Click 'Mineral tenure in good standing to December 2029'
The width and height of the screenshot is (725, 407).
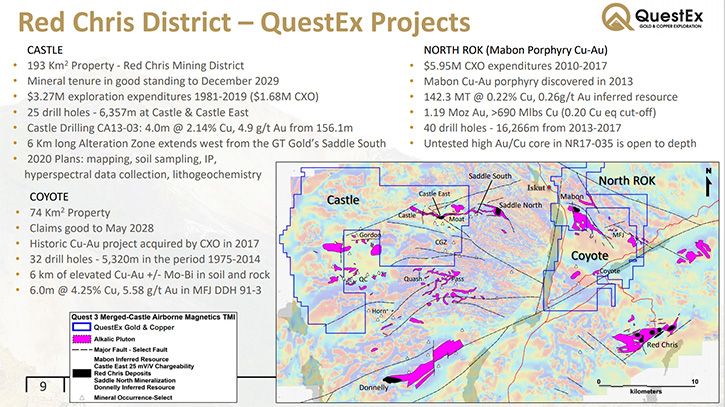pos(153,81)
